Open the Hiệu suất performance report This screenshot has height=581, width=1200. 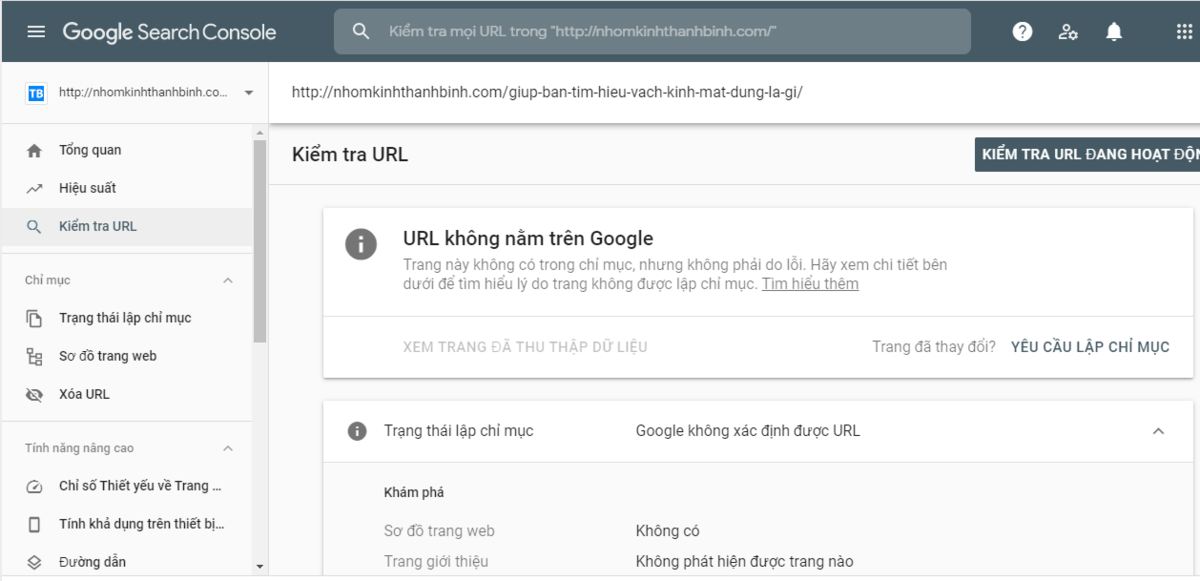coord(88,188)
